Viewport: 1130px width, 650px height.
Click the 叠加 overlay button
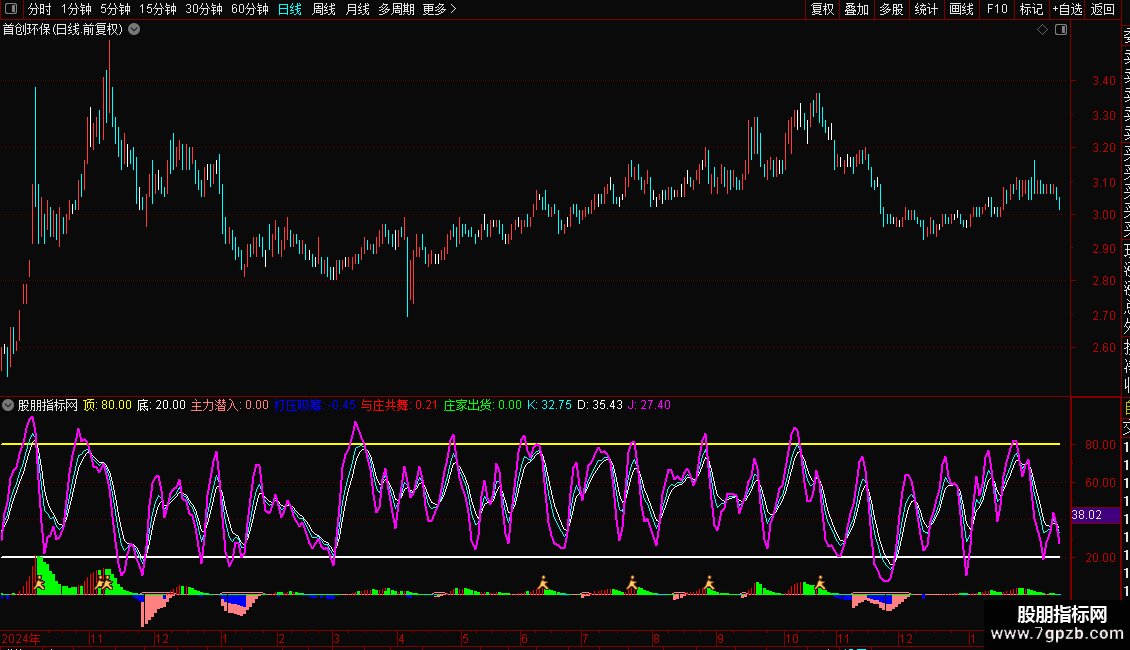tap(856, 9)
